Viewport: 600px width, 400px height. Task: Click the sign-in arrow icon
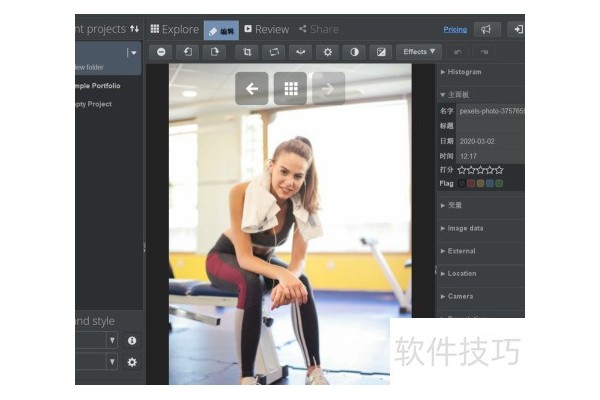tap(517, 29)
